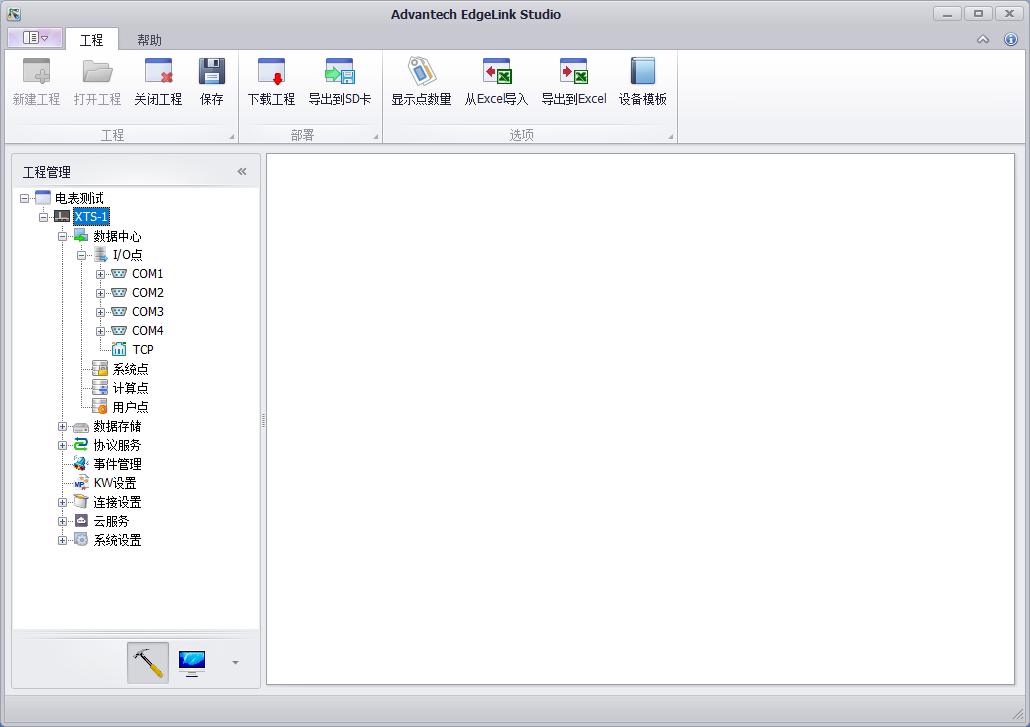Open Device Template (设备模板) icon

point(642,73)
